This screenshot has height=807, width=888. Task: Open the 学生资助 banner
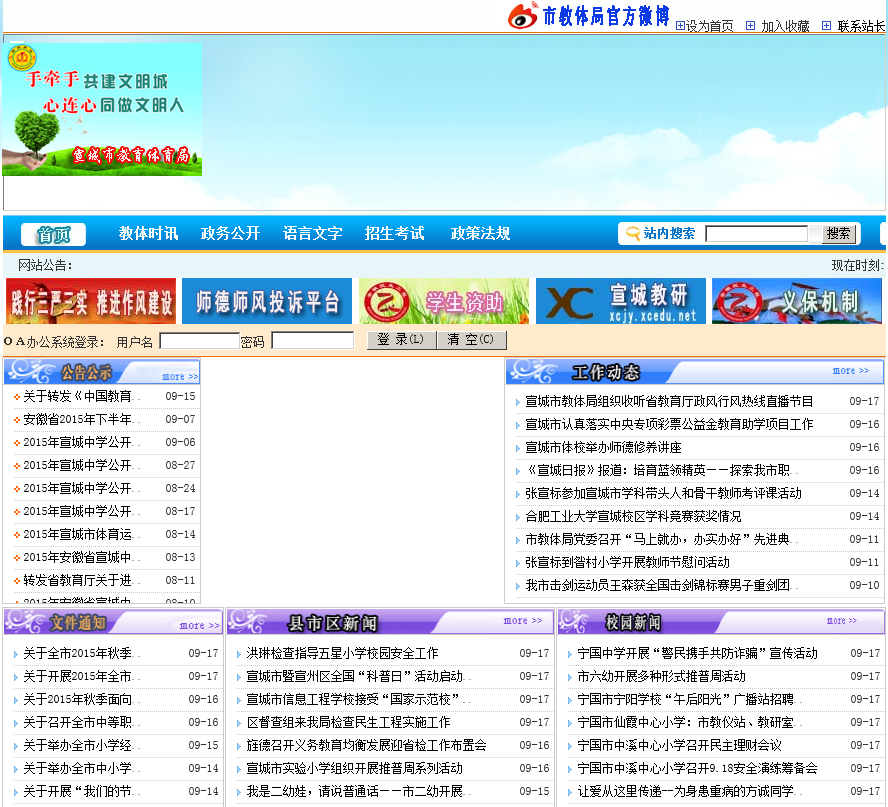point(444,301)
